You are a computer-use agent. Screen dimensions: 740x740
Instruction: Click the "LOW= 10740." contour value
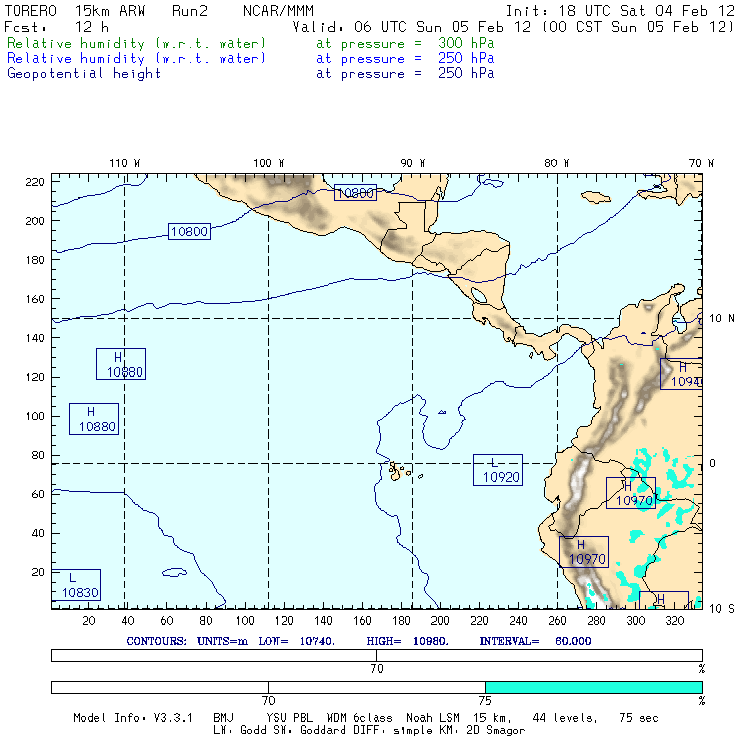(x=296, y=641)
